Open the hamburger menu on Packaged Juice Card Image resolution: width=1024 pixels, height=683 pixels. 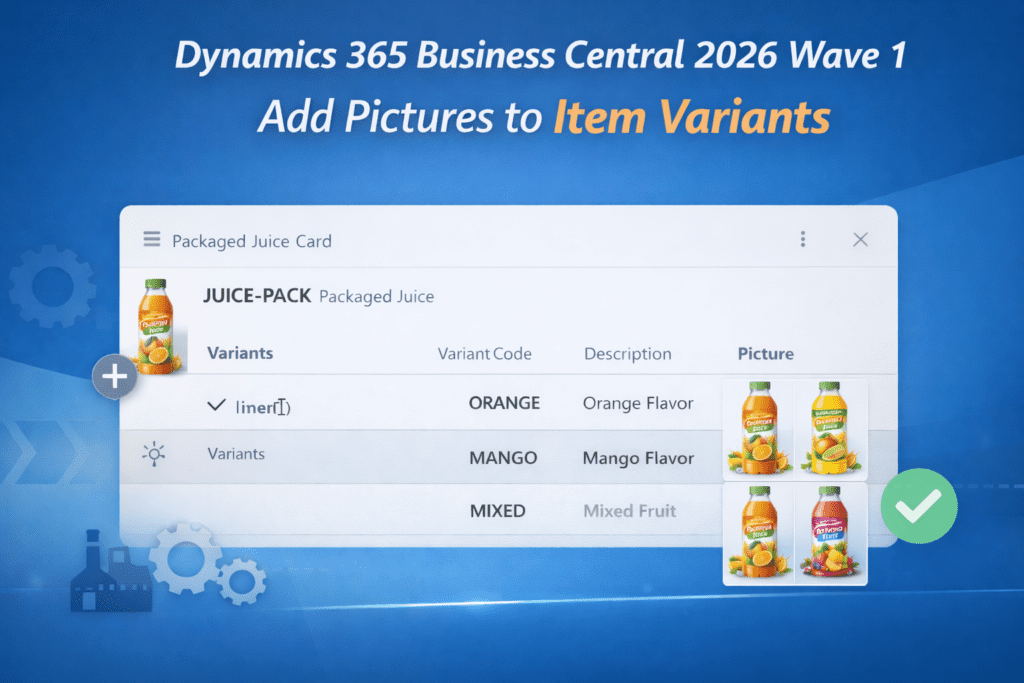(x=152, y=240)
